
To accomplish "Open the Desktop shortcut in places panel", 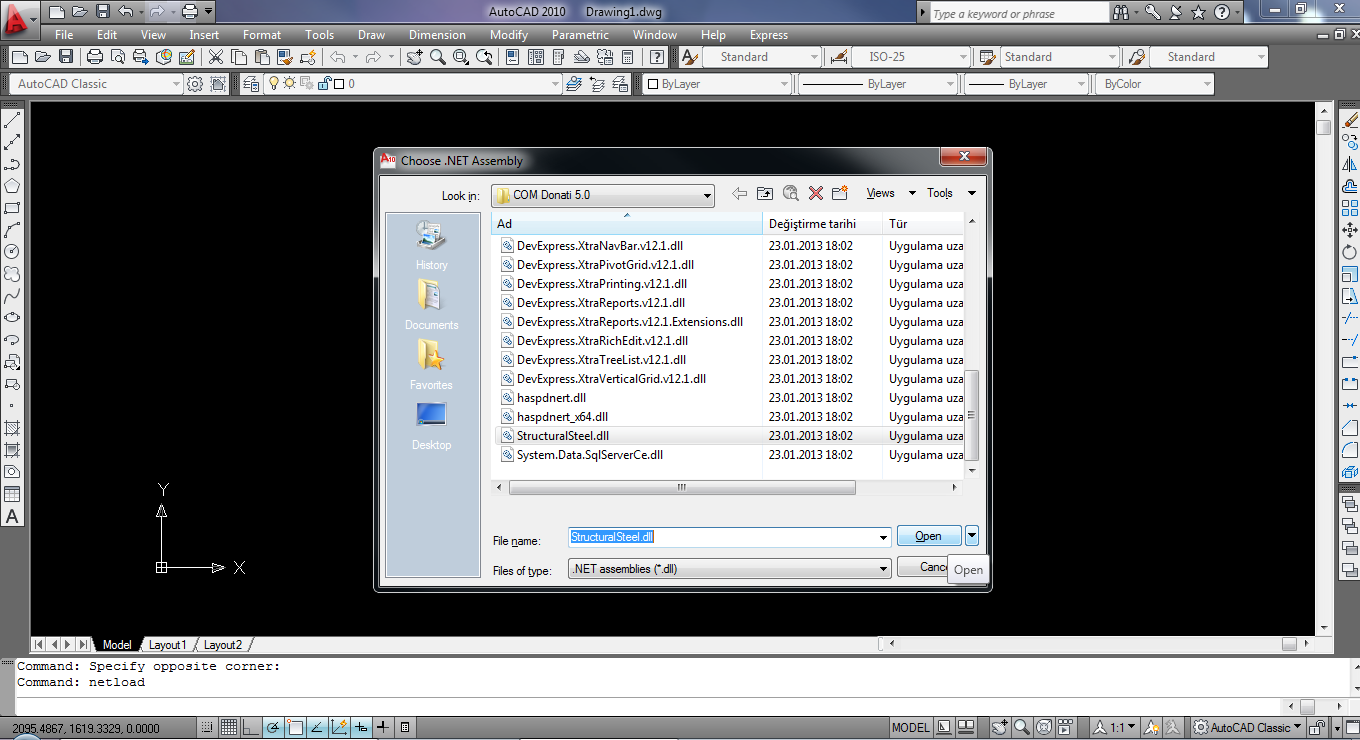I will point(432,424).
